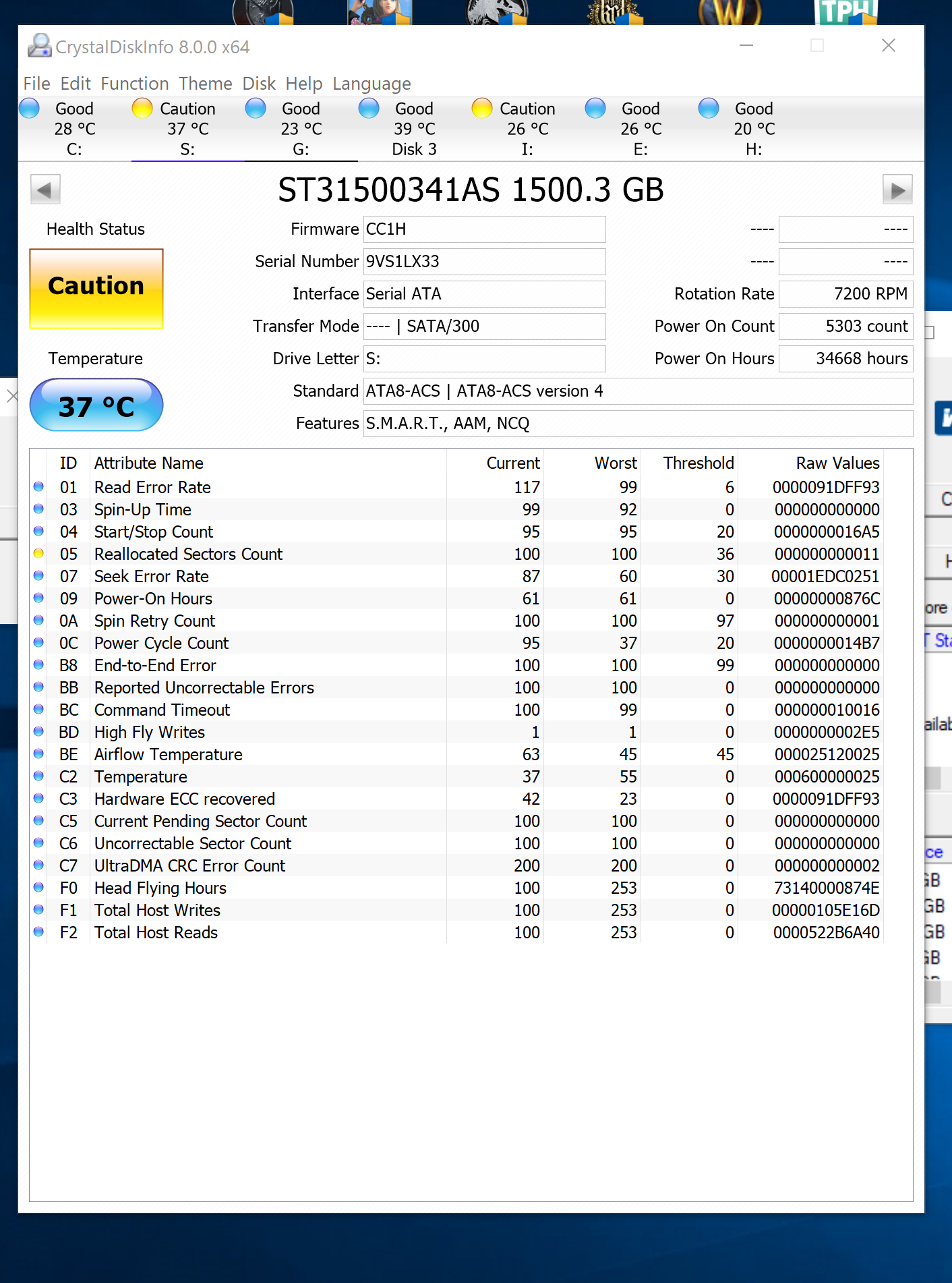Click the Start/Stop Count row name
Viewport: 952px width, 1283px height.
pyautogui.click(x=154, y=532)
